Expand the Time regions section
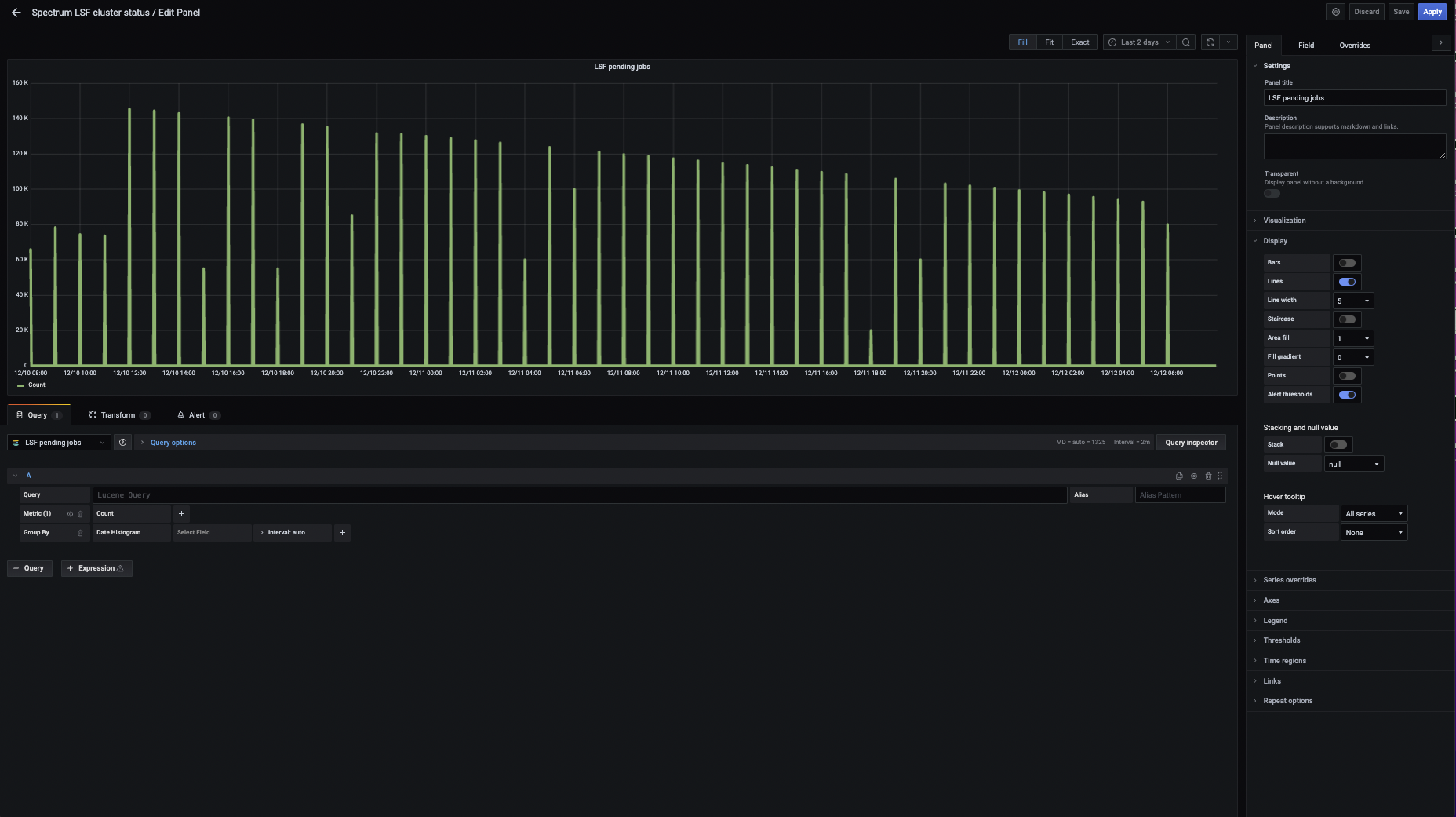The height and width of the screenshot is (817, 1456). point(1284,661)
